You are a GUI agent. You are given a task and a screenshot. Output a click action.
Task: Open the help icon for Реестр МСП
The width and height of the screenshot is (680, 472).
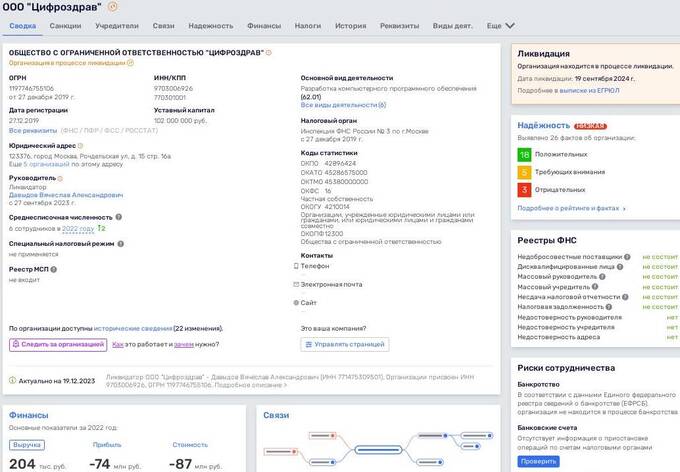pyautogui.click(x=54, y=269)
